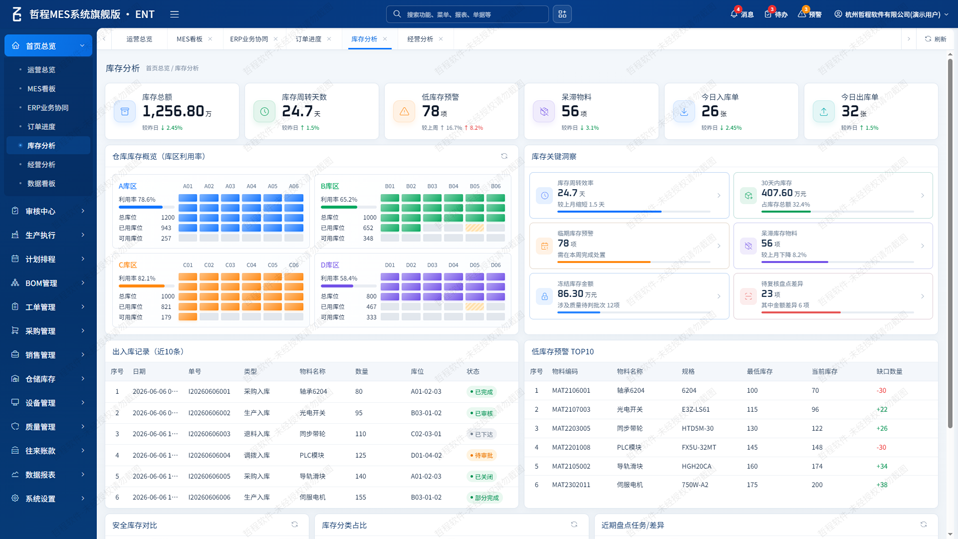This screenshot has width=958, height=539.
Task: Switch to the MES看板 tab
Action: [189, 39]
